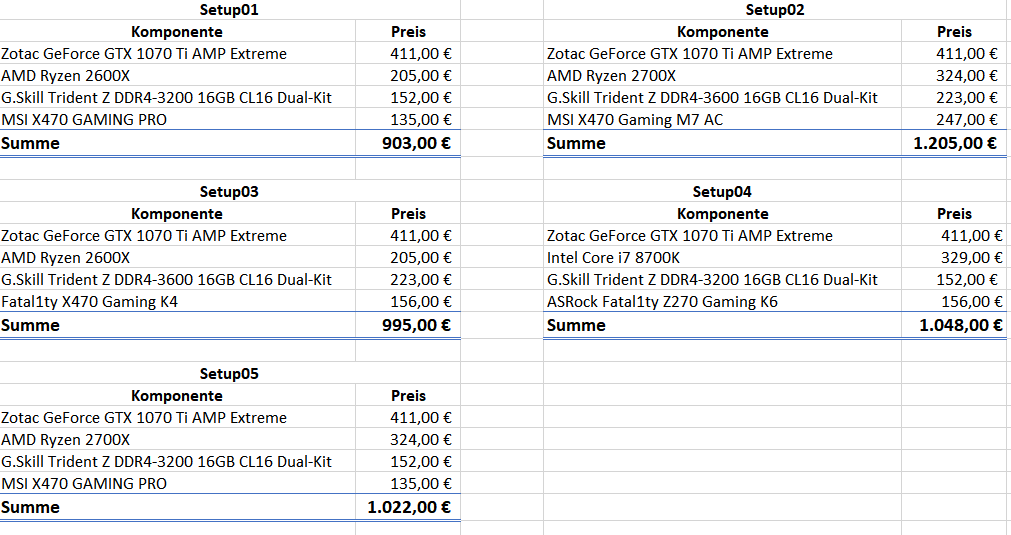This screenshot has height=535, width=1011.
Task: Click Komponente header under Setup04
Action: (722, 213)
